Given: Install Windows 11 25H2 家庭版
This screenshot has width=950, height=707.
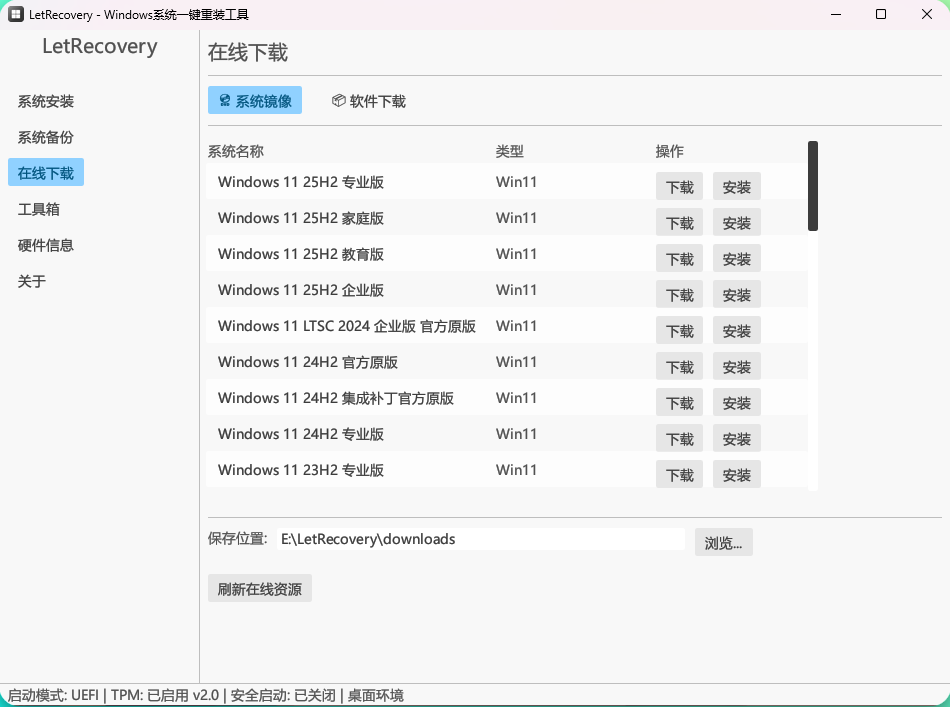Looking at the screenshot, I should tap(736, 222).
